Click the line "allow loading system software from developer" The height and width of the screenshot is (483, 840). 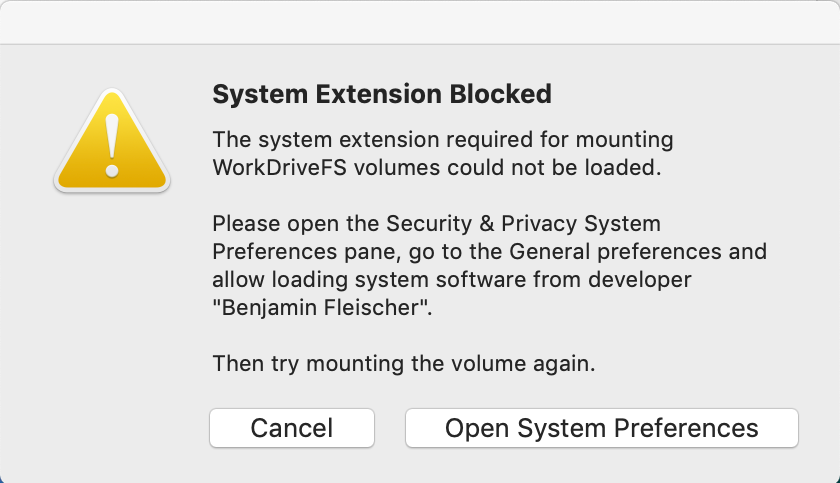(452, 279)
